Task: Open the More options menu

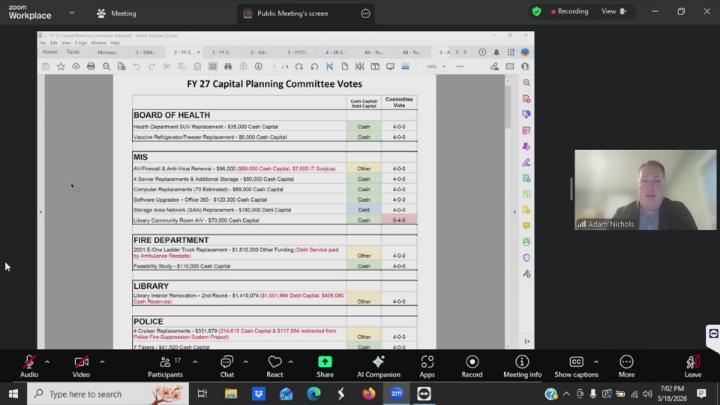Action: (x=627, y=363)
